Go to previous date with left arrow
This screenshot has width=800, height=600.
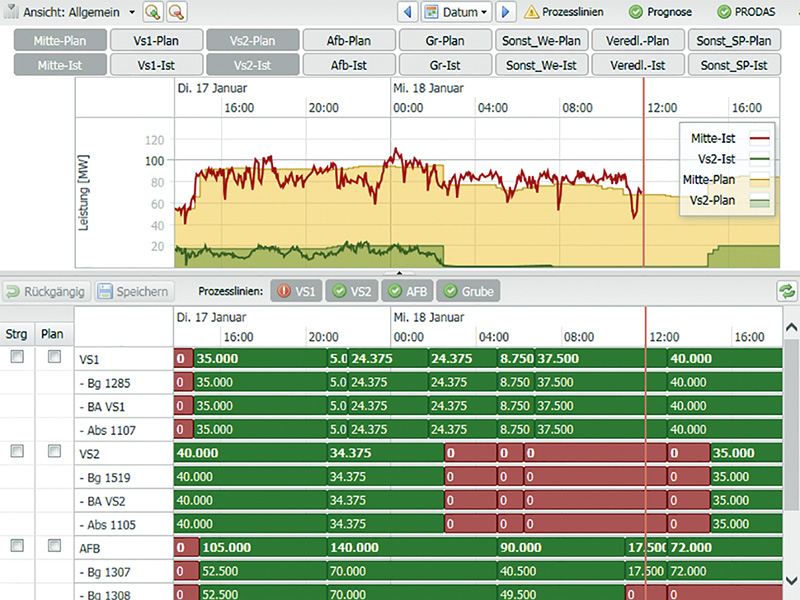407,13
